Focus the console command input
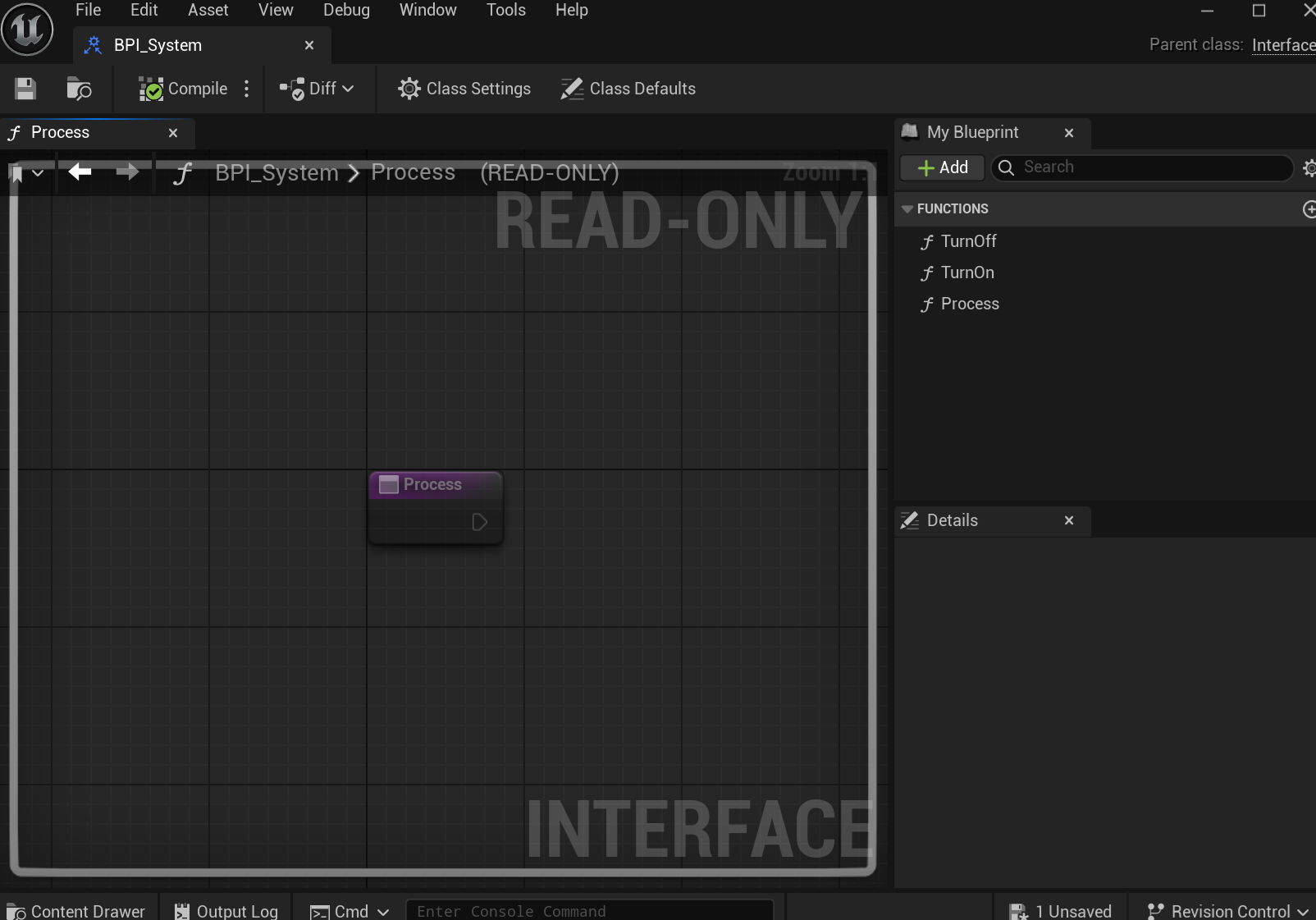 [590, 910]
